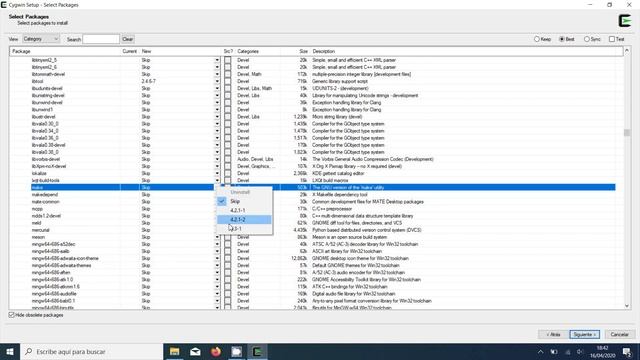Screen dimensions: 640x360
Task: Open File Explorer from the taskbar
Action: tap(175, 351)
